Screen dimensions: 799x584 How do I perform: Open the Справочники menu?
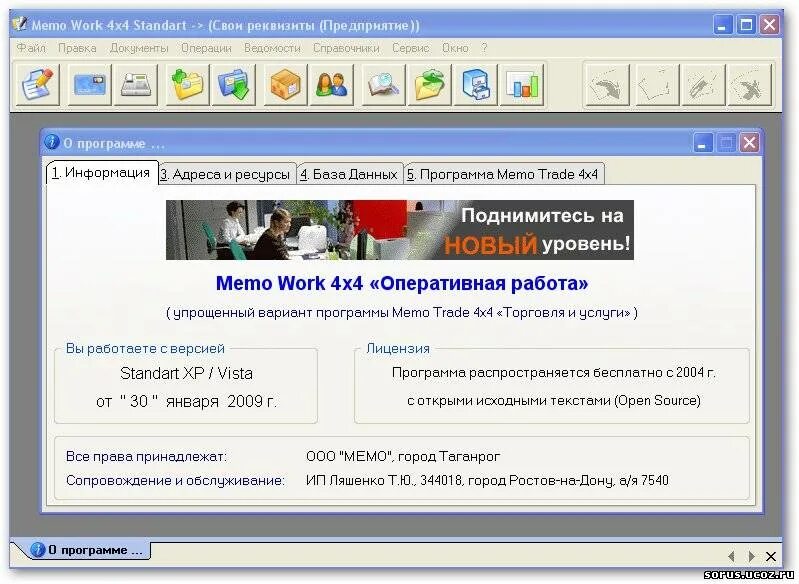click(x=346, y=48)
